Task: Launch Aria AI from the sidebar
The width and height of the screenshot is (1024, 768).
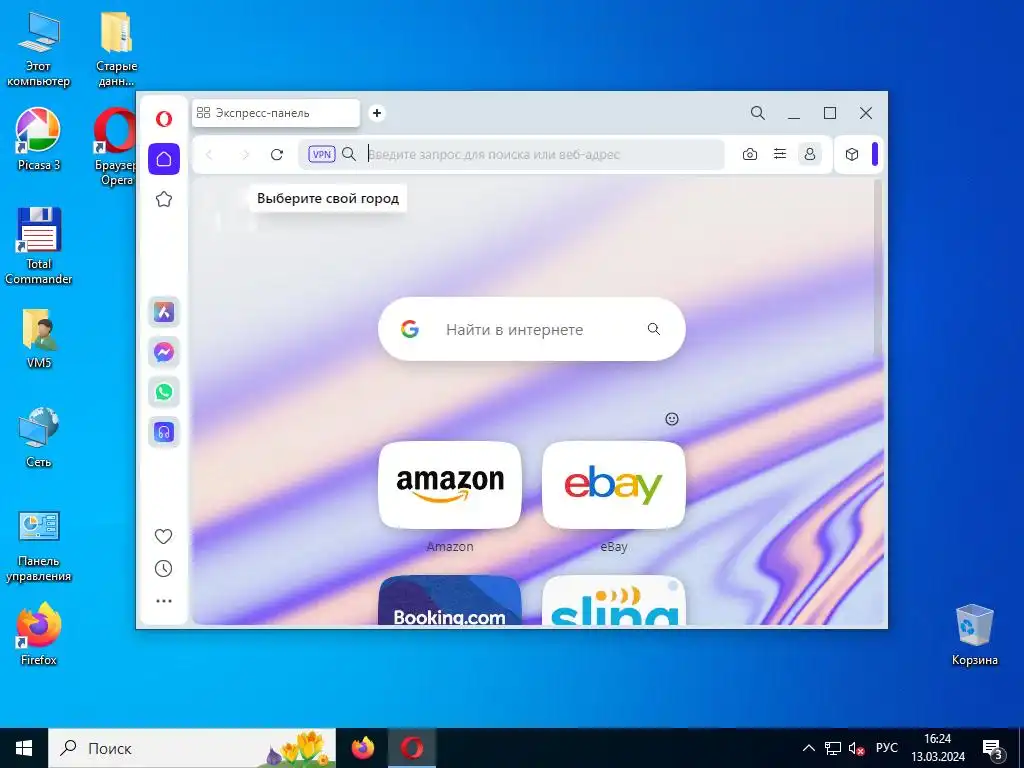Action: (x=164, y=312)
